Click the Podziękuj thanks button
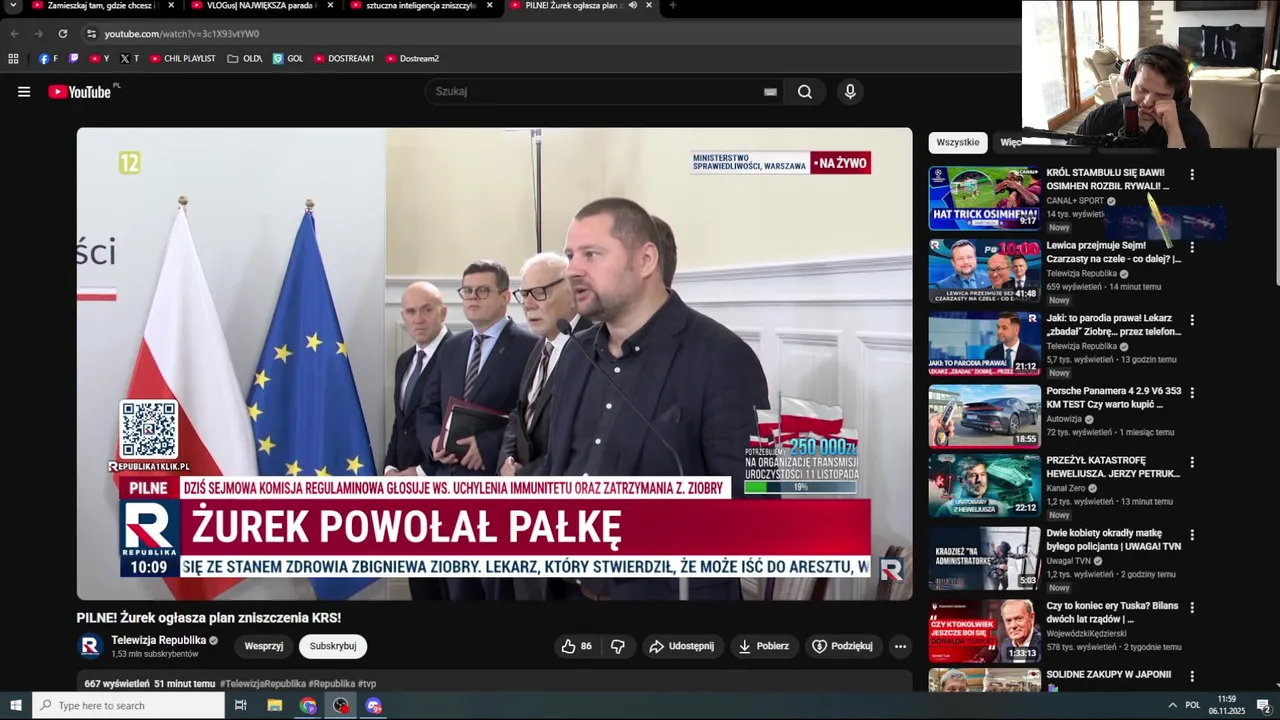1280x720 pixels. (x=842, y=646)
